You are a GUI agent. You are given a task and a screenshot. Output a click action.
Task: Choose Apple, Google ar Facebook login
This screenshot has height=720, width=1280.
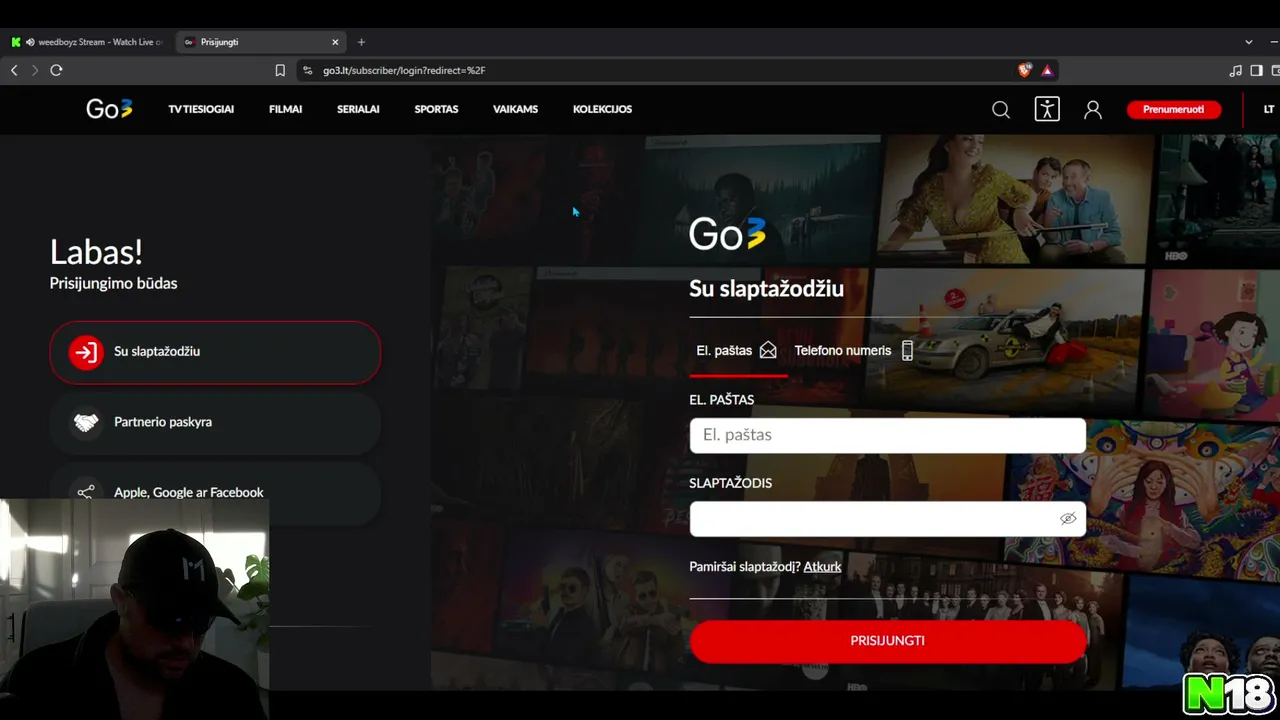coord(215,492)
